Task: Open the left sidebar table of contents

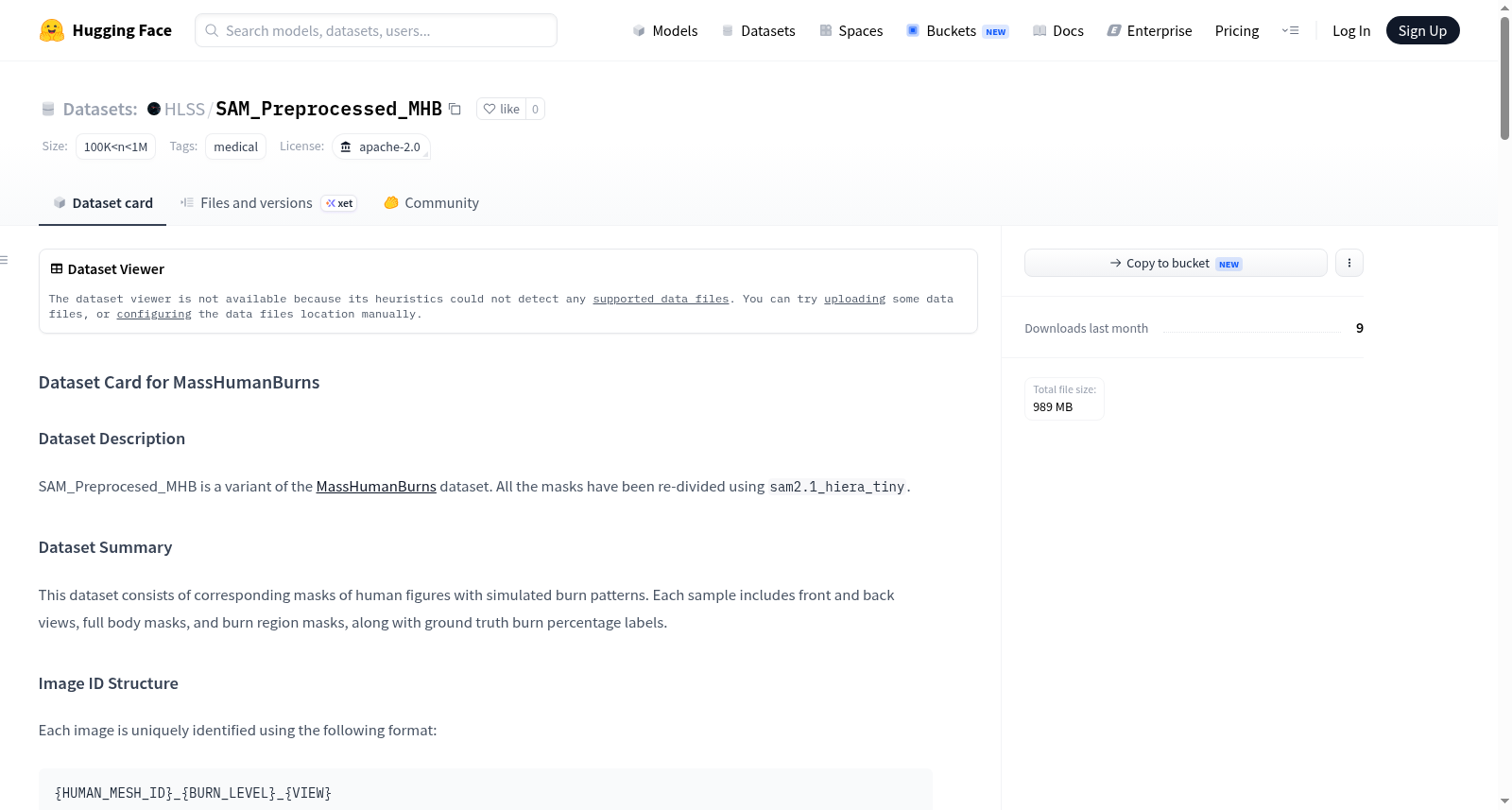Action: coord(4,260)
